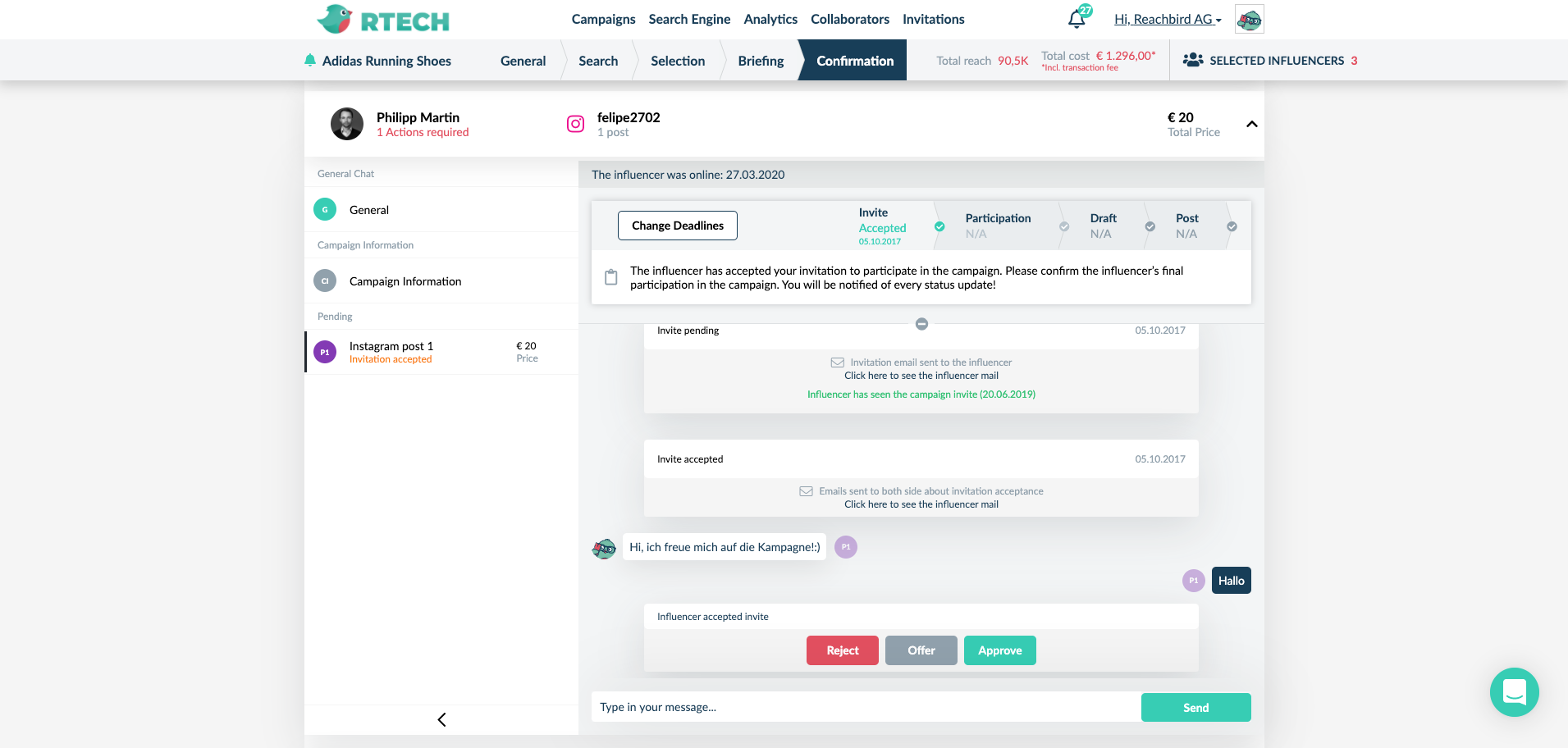Click the Post status step

(x=1186, y=226)
